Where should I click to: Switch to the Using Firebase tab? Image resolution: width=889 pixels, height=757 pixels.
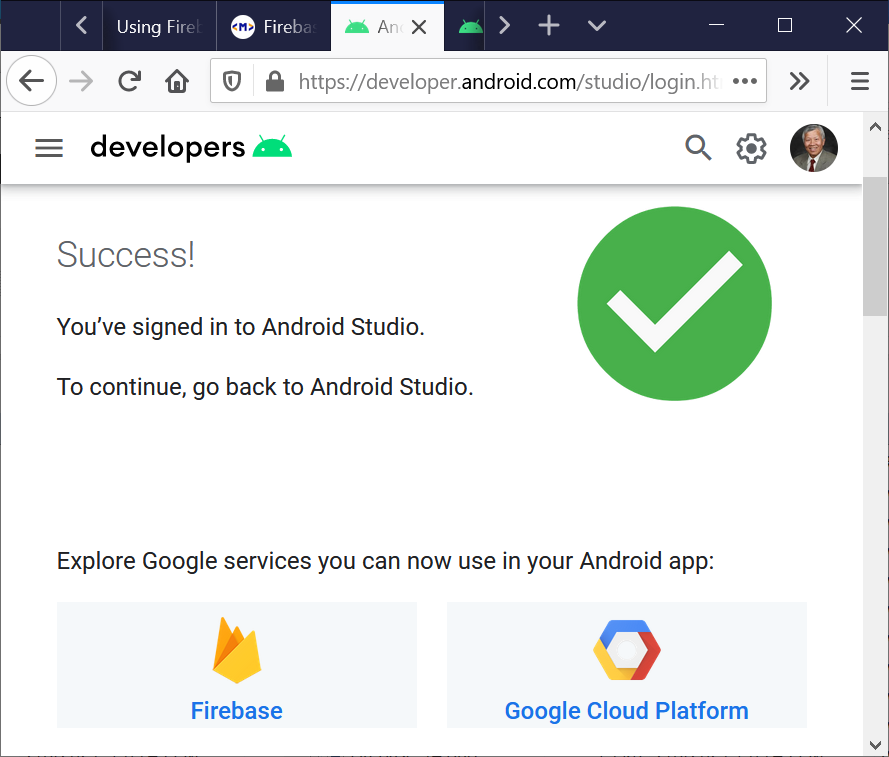[159, 27]
